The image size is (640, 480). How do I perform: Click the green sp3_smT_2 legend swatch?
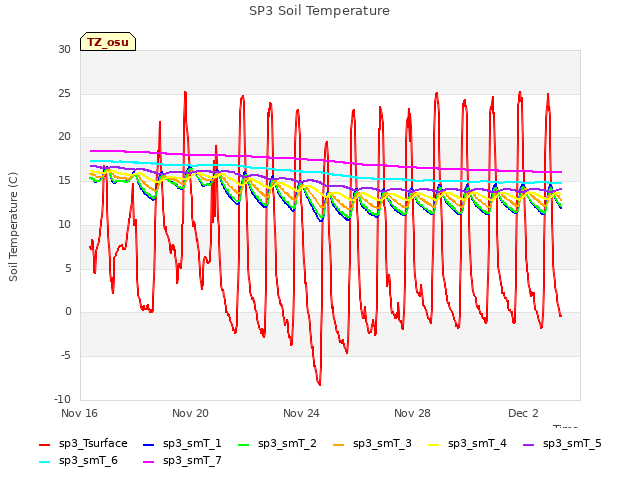tap(243, 444)
